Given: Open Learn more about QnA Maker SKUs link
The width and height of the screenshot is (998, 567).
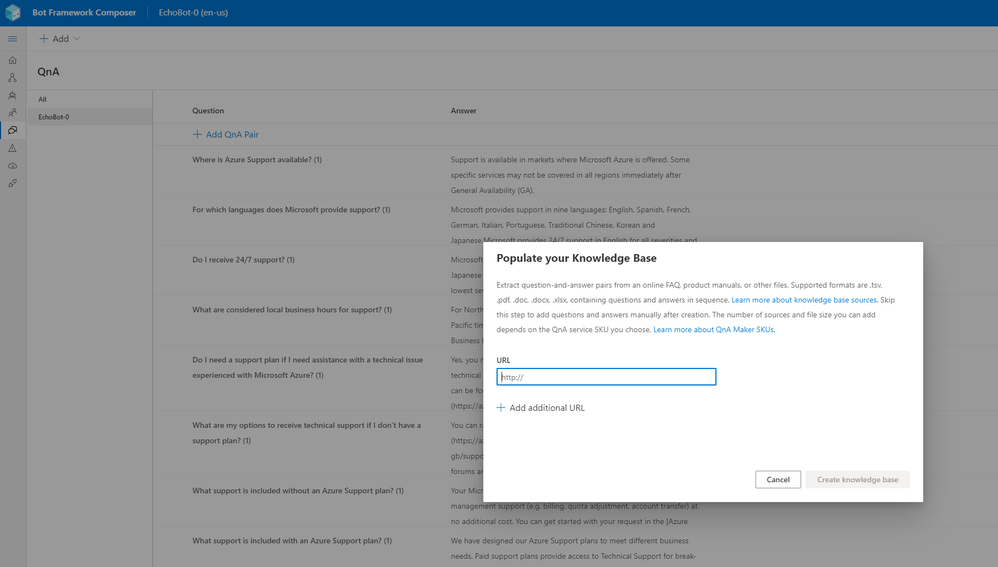Looking at the screenshot, I should pyautogui.click(x=713, y=330).
